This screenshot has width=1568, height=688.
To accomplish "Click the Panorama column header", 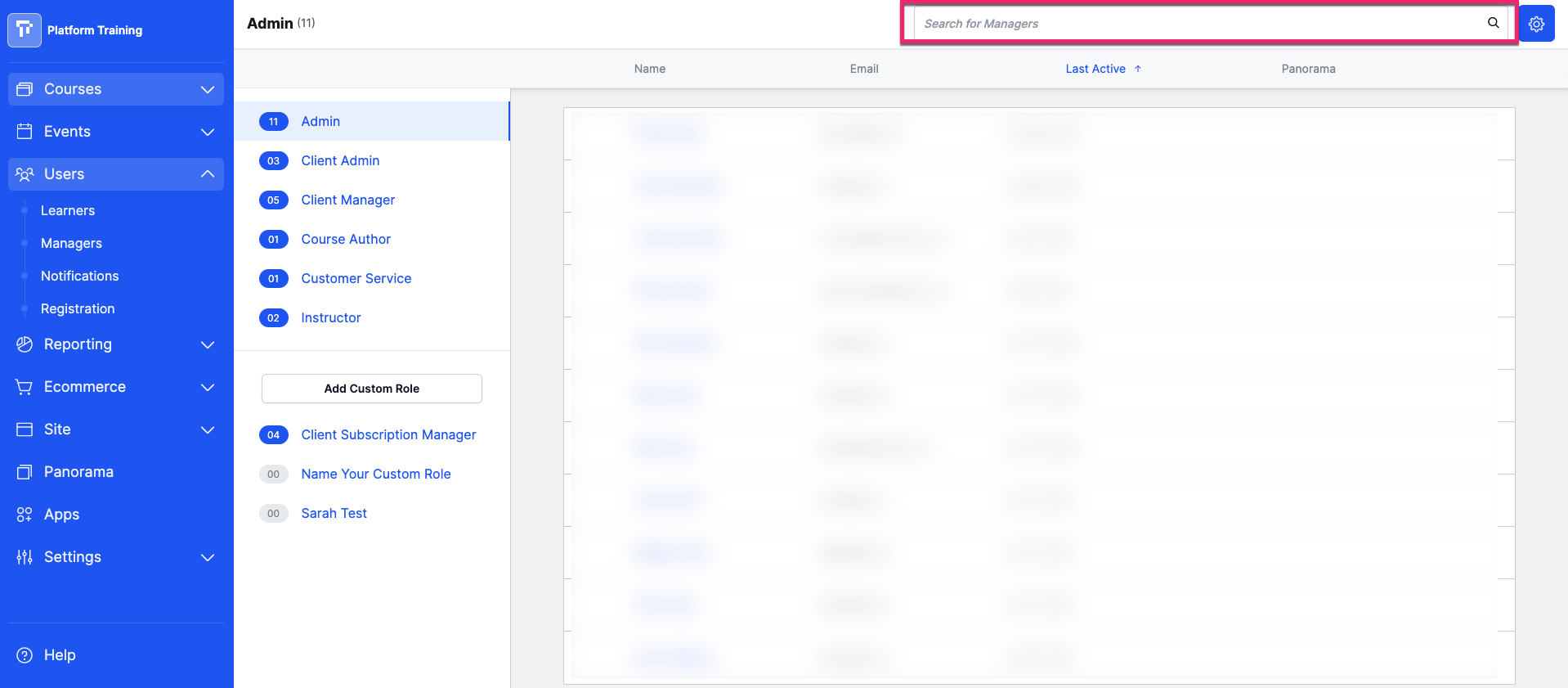I will [1308, 69].
